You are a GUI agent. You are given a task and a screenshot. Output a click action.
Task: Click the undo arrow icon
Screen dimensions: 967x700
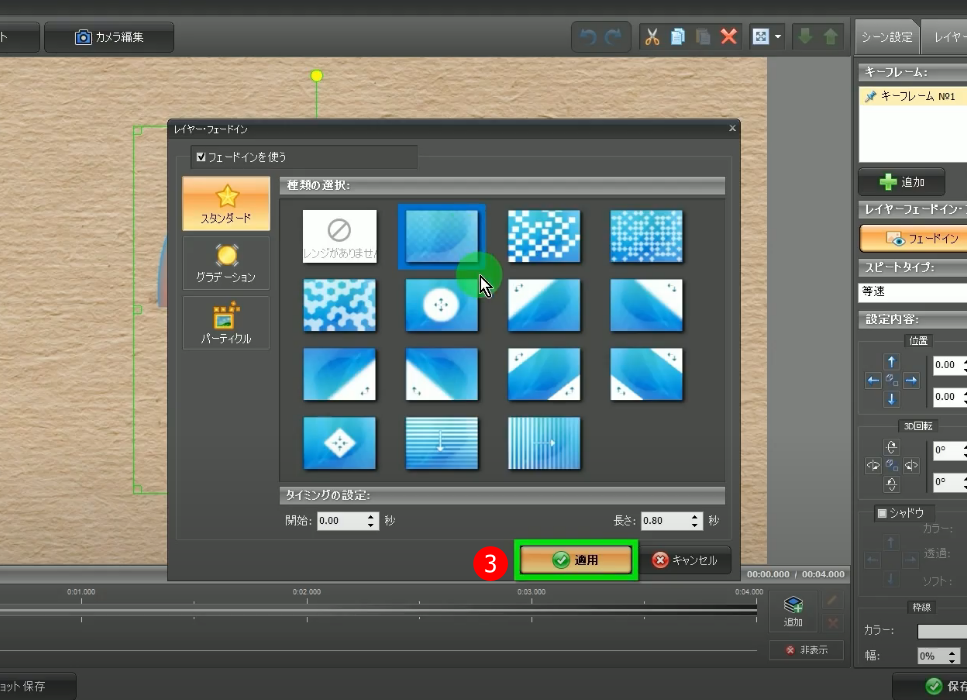[x=588, y=37]
